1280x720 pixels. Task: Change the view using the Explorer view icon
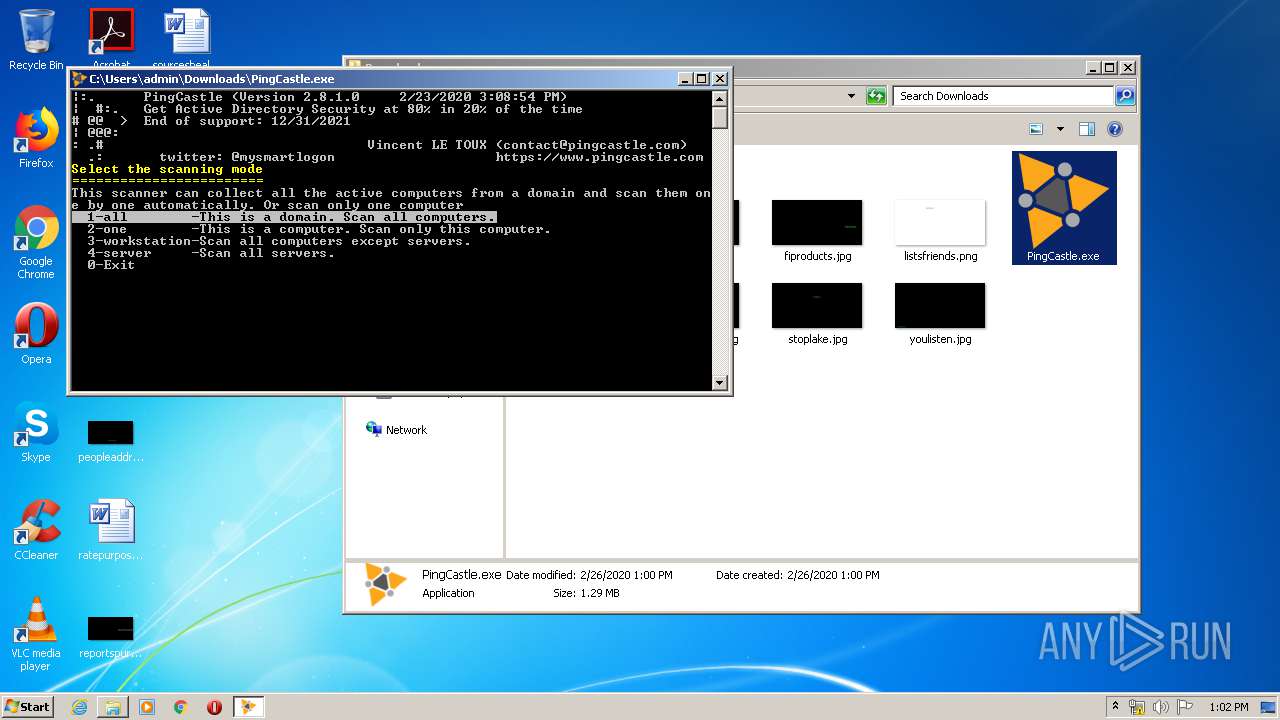pyautogui.click(x=1036, y=129)
